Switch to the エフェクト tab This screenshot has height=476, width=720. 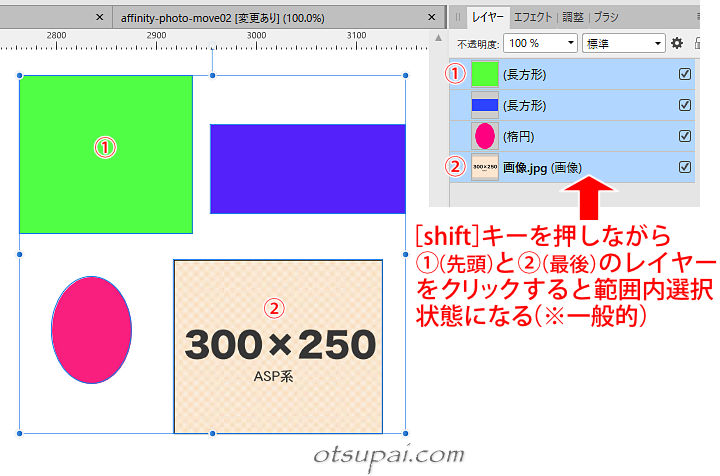pyautogui.click(x=533, y=17)
